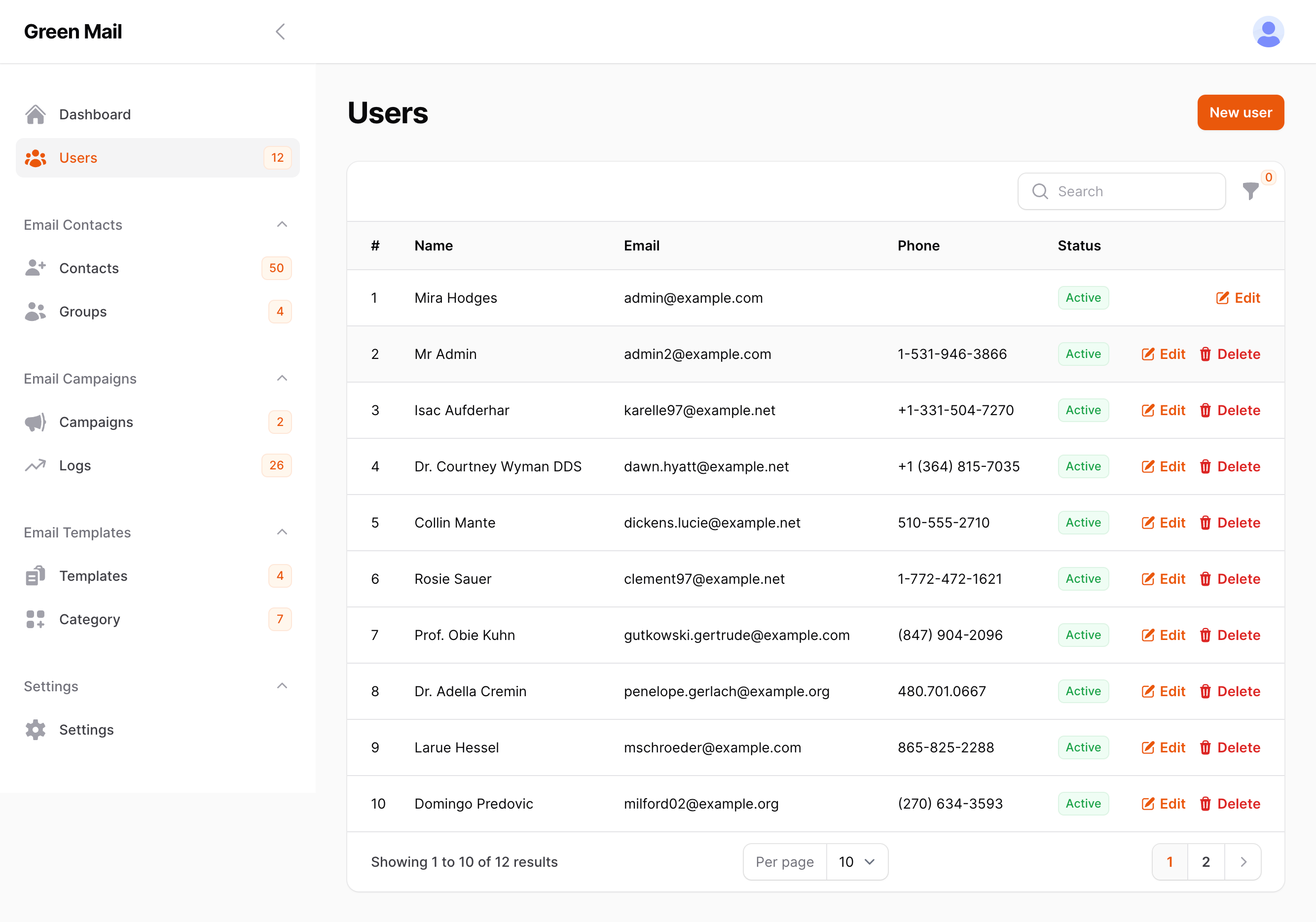The height and width of the screenshot is (923, 1316).
Task: Click the Logs chart icon
Action: (36, 465)
